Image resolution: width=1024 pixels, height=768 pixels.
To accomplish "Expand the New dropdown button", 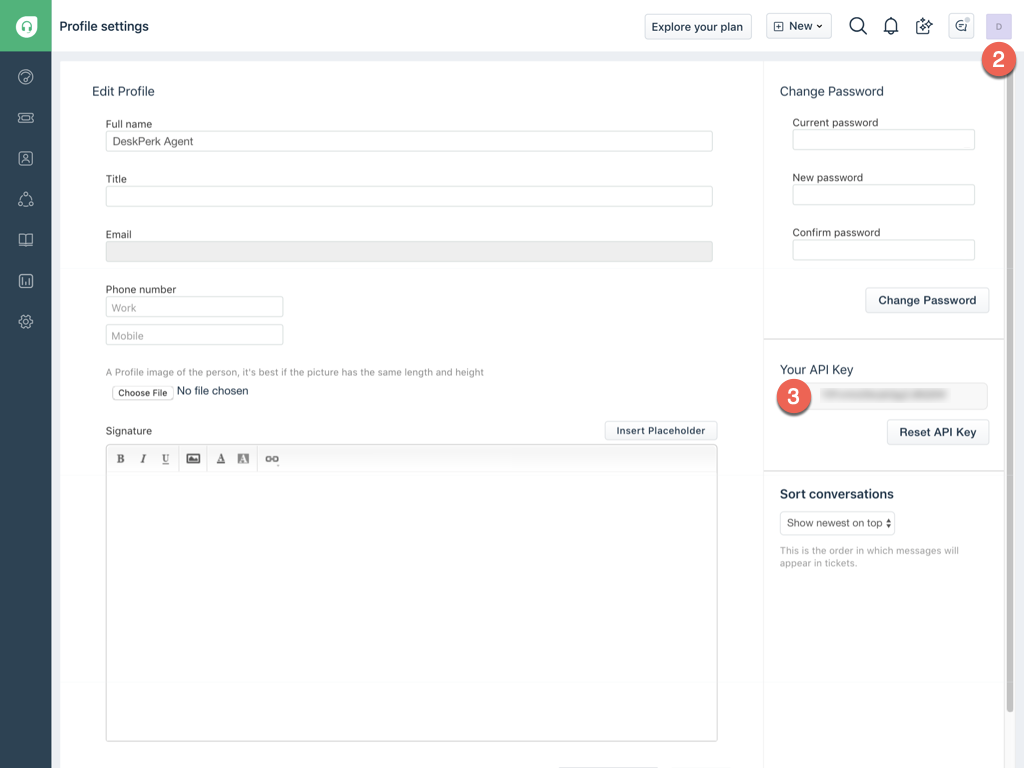I will 798,26.
